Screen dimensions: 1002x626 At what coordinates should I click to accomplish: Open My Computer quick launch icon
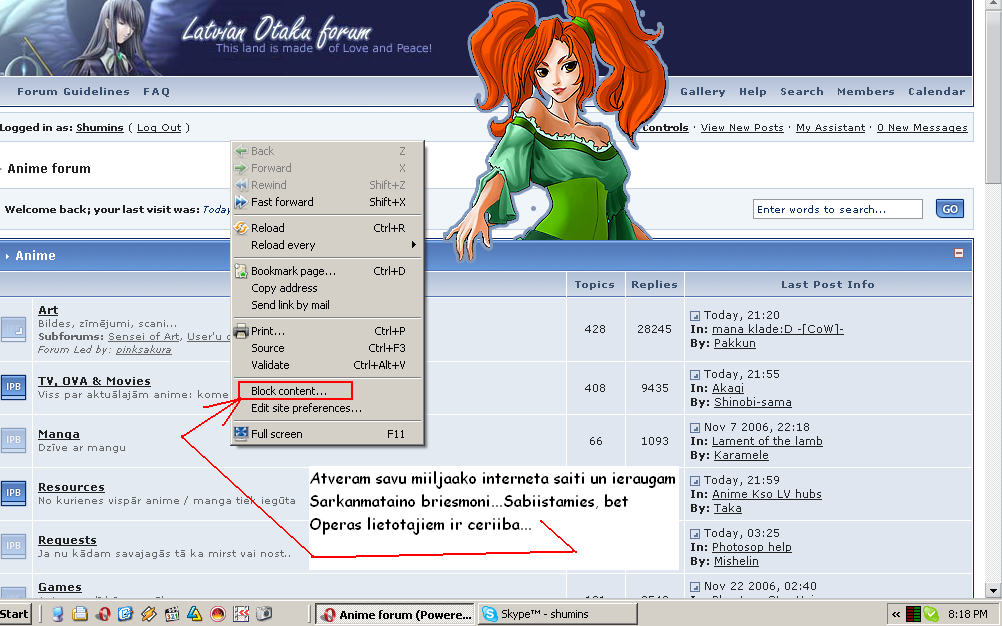tap(57, 615)
